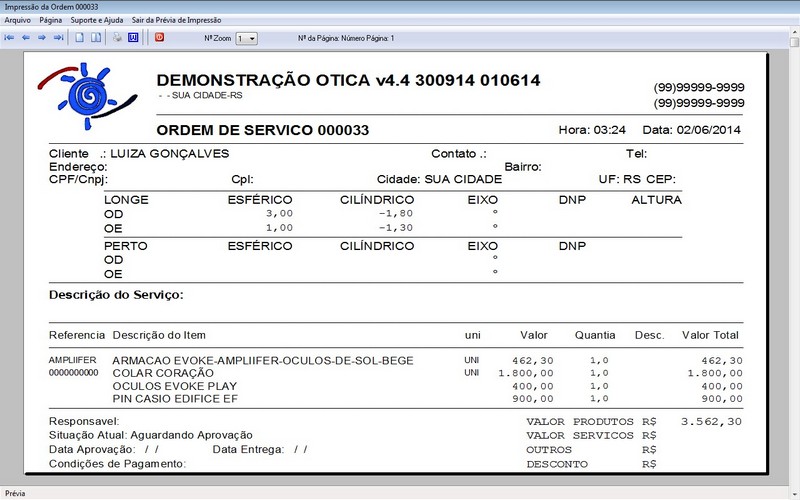Image resolution: width=800 pixels, height=500 pixels.
Task: Click the LONGE section label
Action: [x=126, y=200]
